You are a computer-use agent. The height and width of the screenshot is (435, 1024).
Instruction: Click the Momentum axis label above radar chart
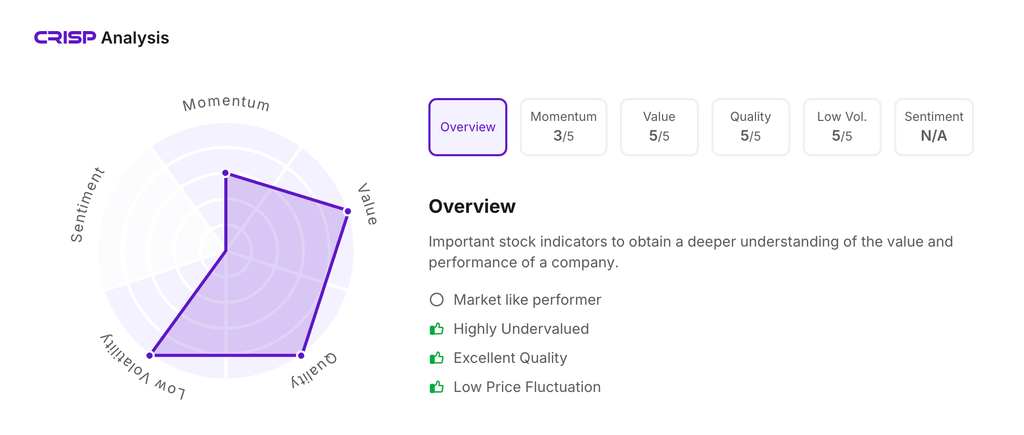[226, 103]
